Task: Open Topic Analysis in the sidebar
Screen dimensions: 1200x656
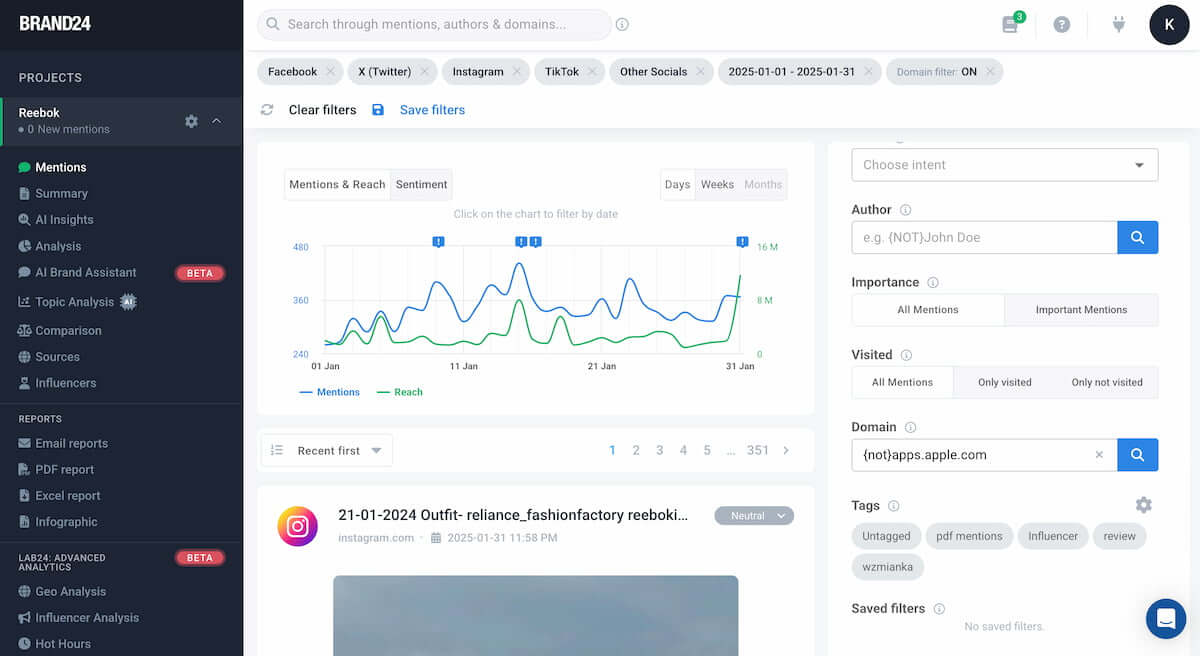Action: pos(75,301)
